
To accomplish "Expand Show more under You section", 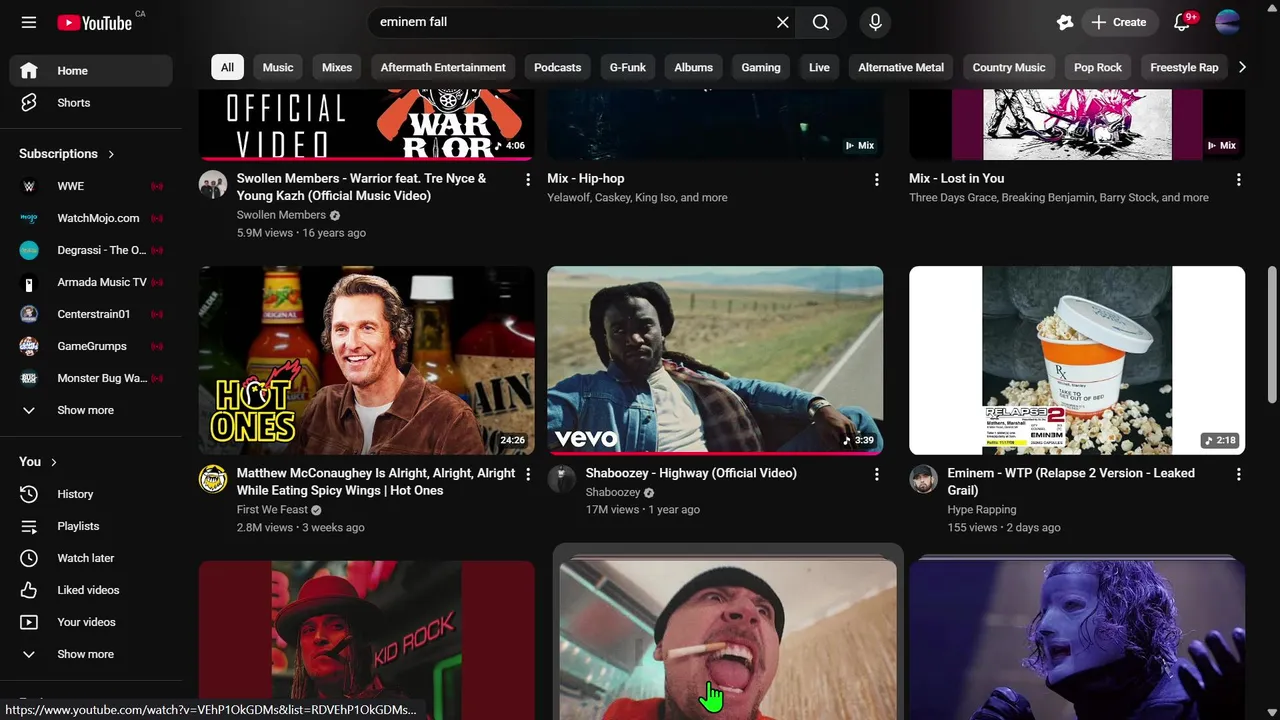I will pos(91,654).
